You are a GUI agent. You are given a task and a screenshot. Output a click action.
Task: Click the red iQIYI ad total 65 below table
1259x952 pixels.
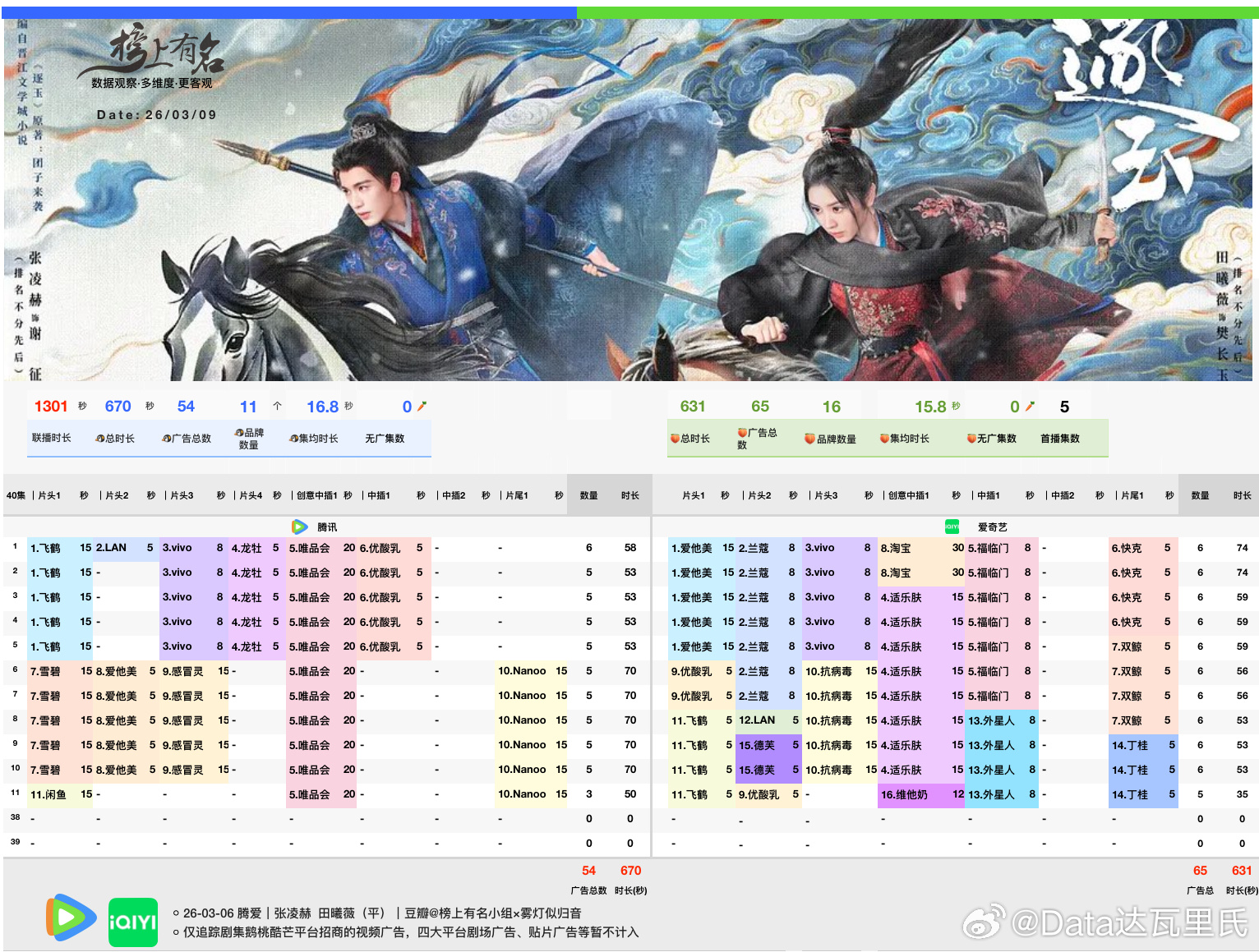(1200, 871)
